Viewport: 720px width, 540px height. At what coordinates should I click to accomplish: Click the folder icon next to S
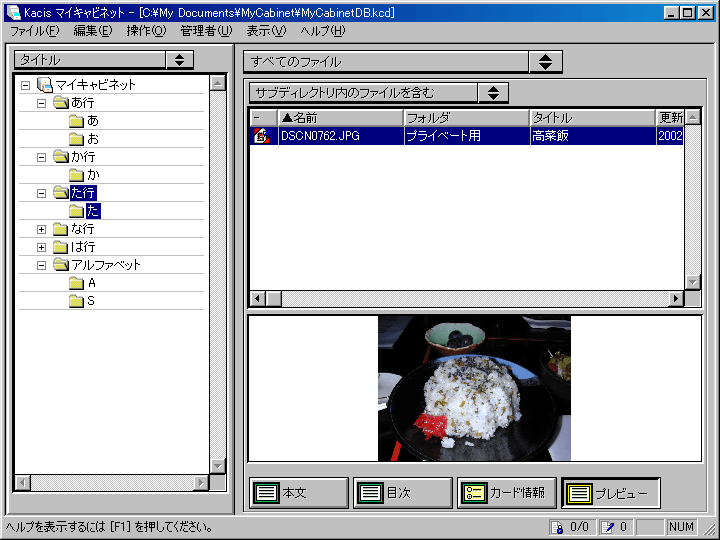pyautogui.click(x=76, y=301)
